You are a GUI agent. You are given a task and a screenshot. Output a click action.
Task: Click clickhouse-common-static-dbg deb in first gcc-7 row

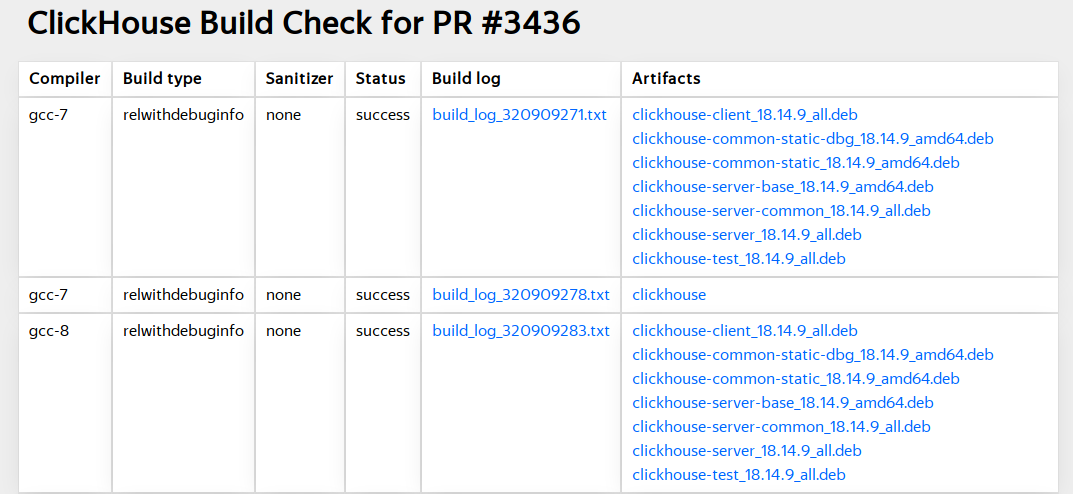coord(812,139)
